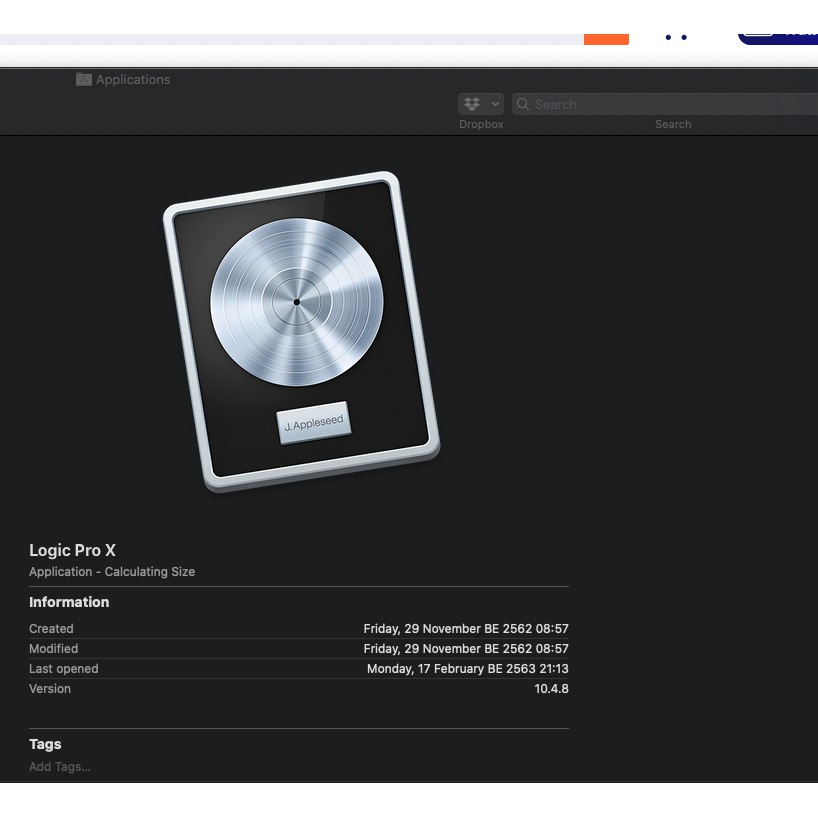Image resolution: width=818 pixels, height=818 pixels.
Task: Click the right blue dot near the top
Action: click(x=682, y=37)
